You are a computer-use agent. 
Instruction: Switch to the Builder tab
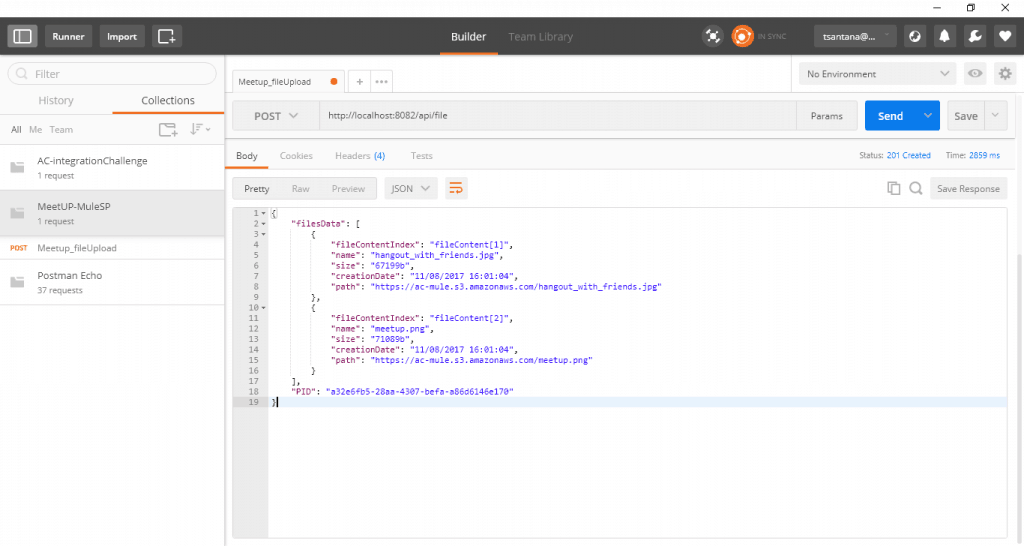click(468, 37)
